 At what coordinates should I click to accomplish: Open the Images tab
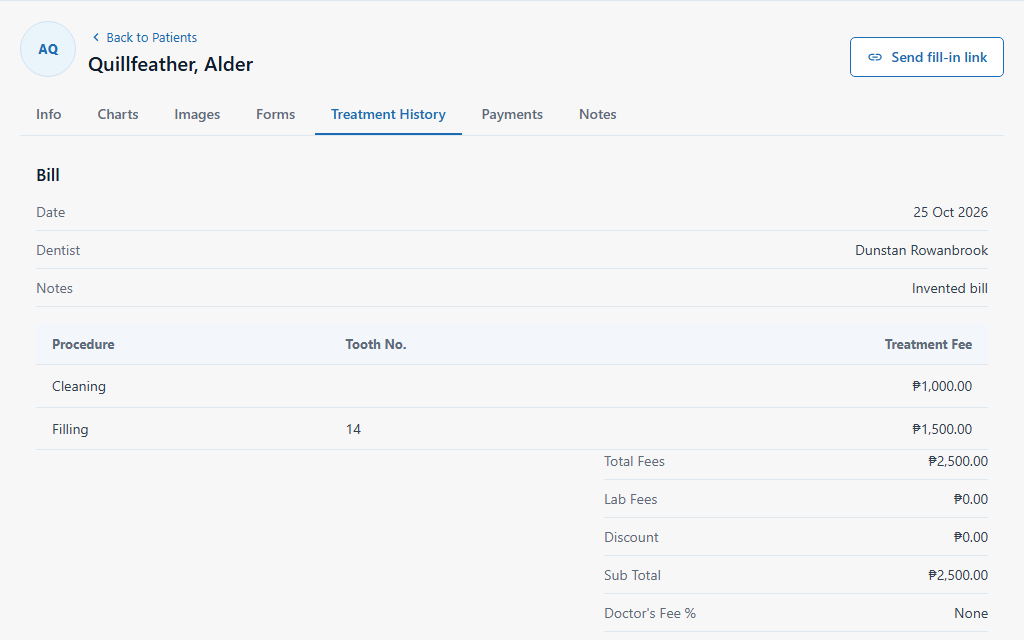(197, 114)
